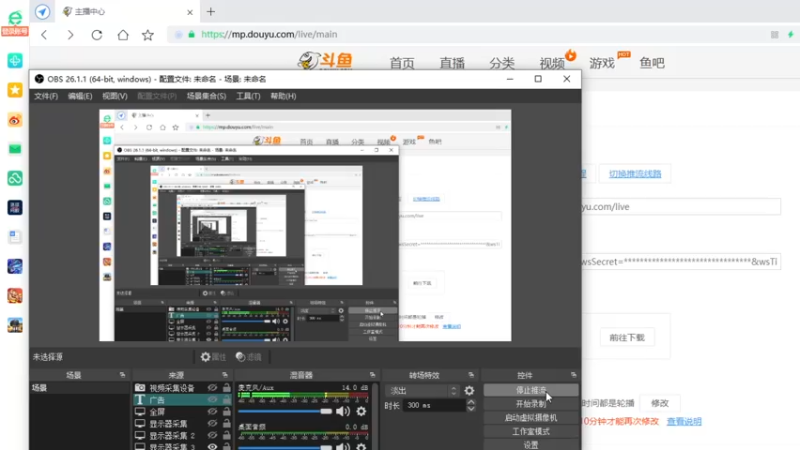Open transition settings gear next to 淡出

click(x=469, y=391)
